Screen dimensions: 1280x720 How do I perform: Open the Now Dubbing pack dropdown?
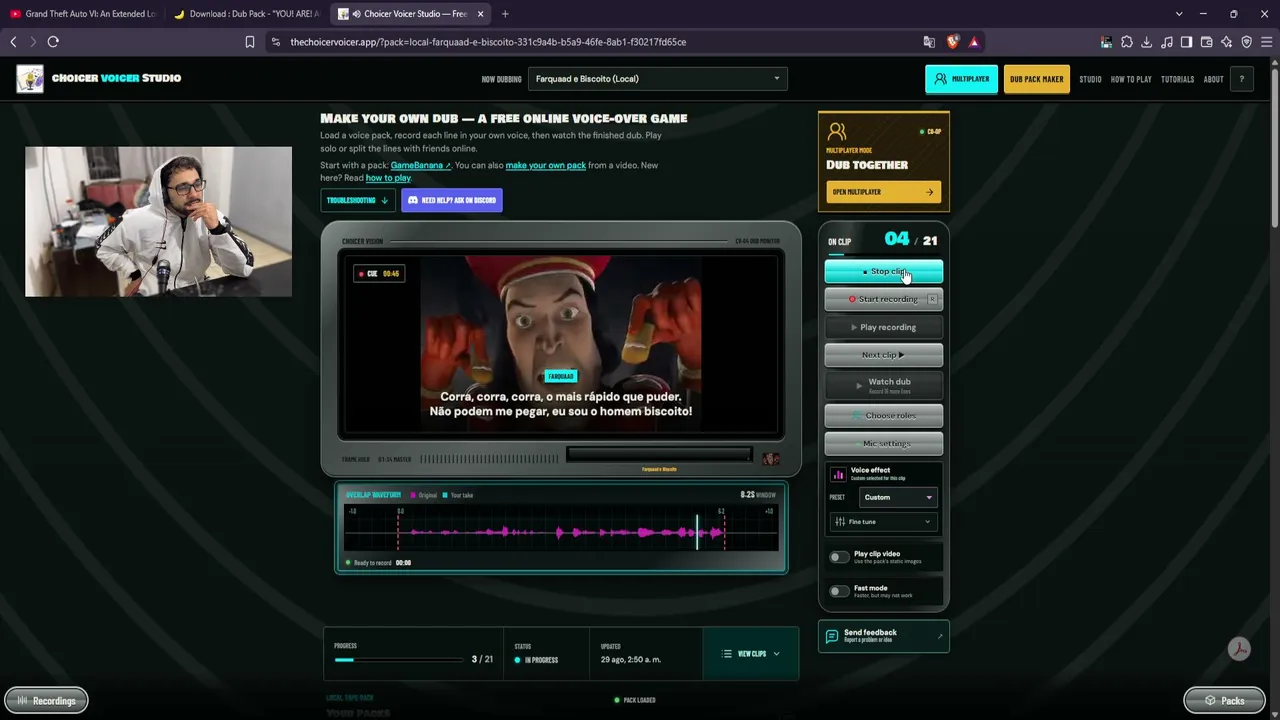[658, 79]
